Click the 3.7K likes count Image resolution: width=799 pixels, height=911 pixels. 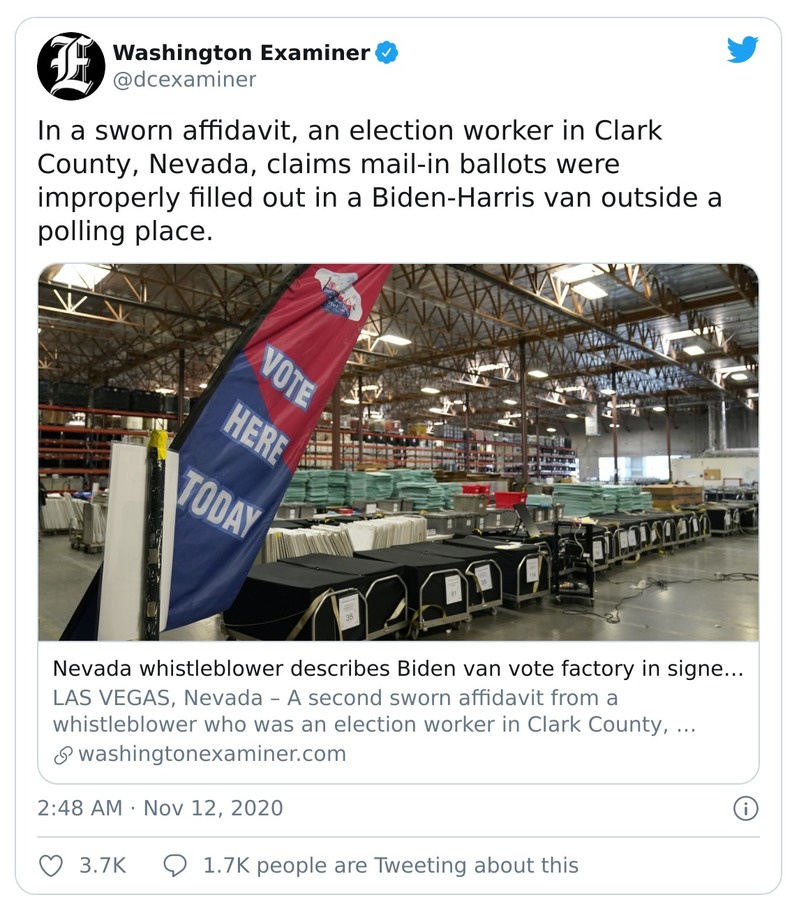(102, 865)
